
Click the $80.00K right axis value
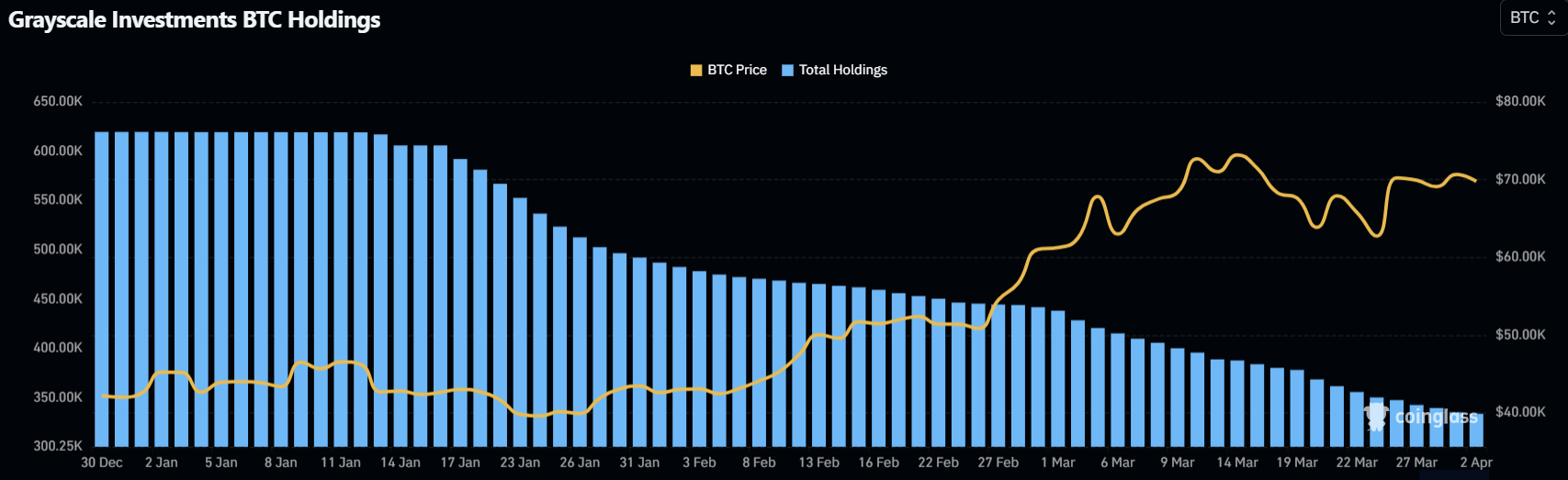tap(1520, 101)
